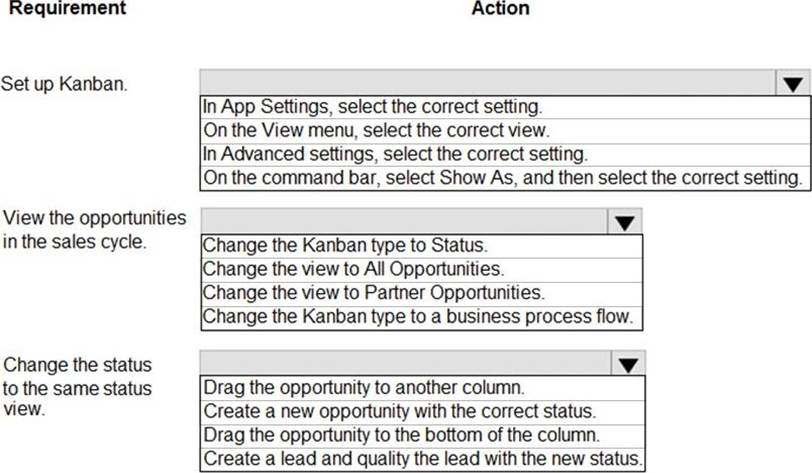This screenshot has height=473, width=812.
Task: Select 'Change the view to Partner Opportunities'
Action: (422, 293)
